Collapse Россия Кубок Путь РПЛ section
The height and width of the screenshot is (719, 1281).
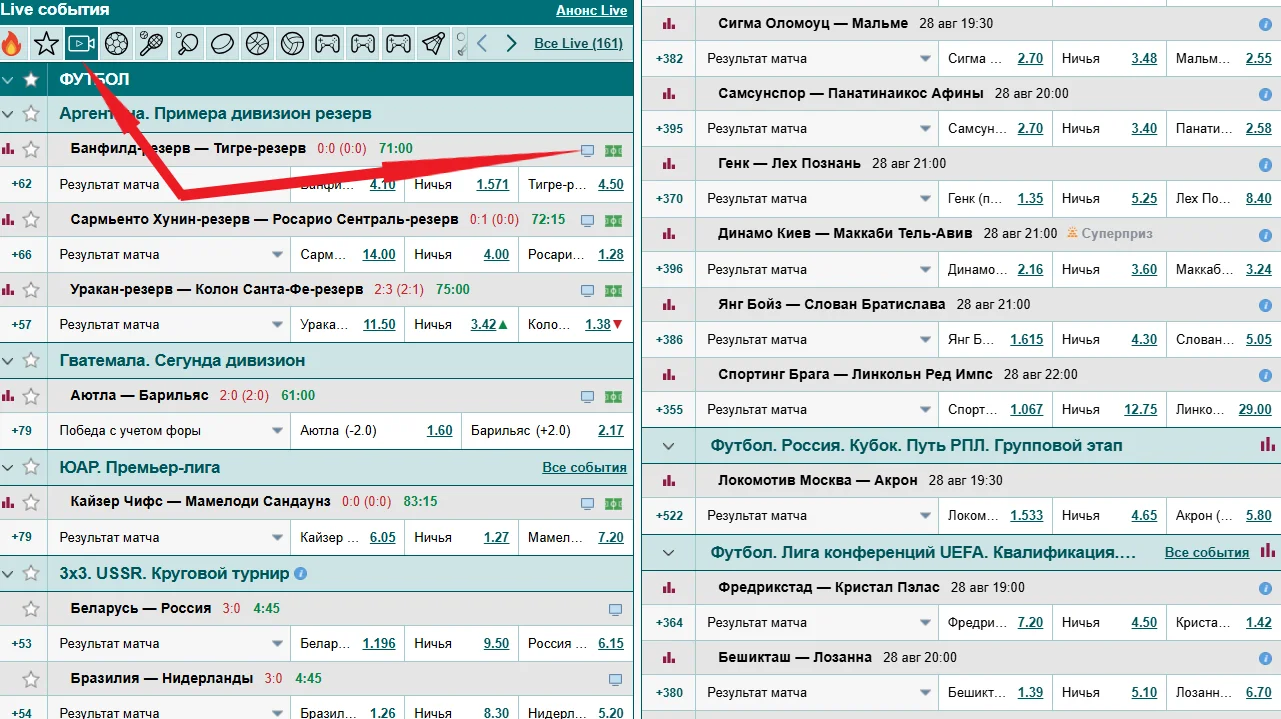[669, 446]
